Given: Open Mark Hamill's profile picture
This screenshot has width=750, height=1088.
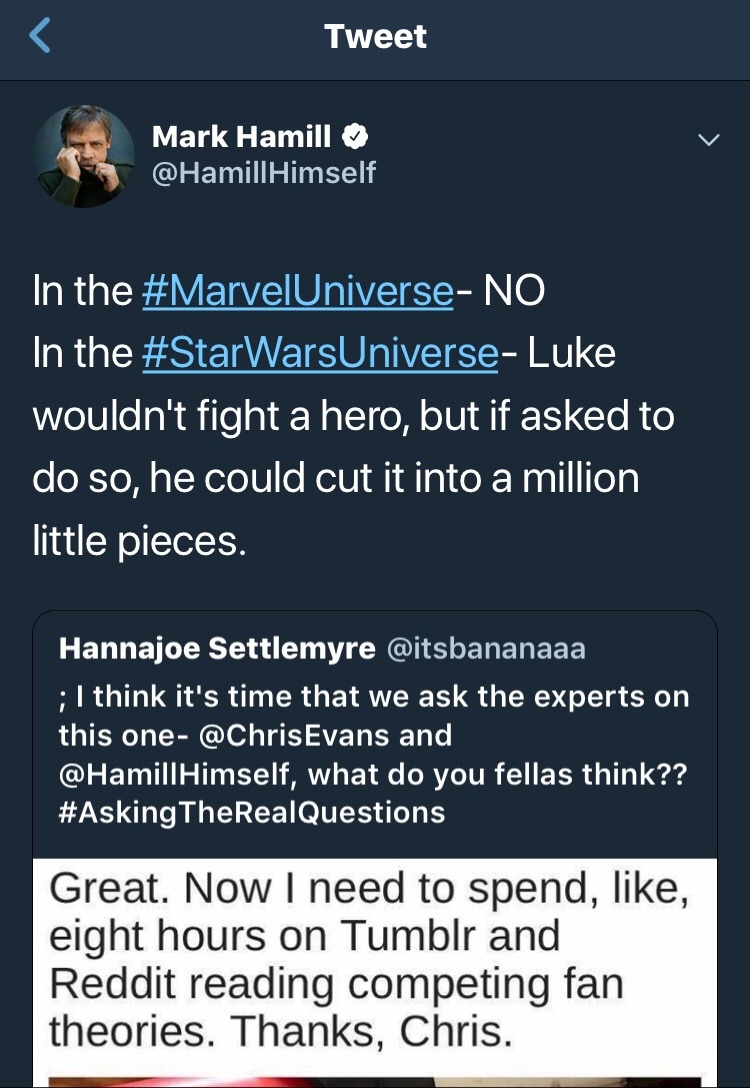Looking at the screenshot, I should click(84, 156).
